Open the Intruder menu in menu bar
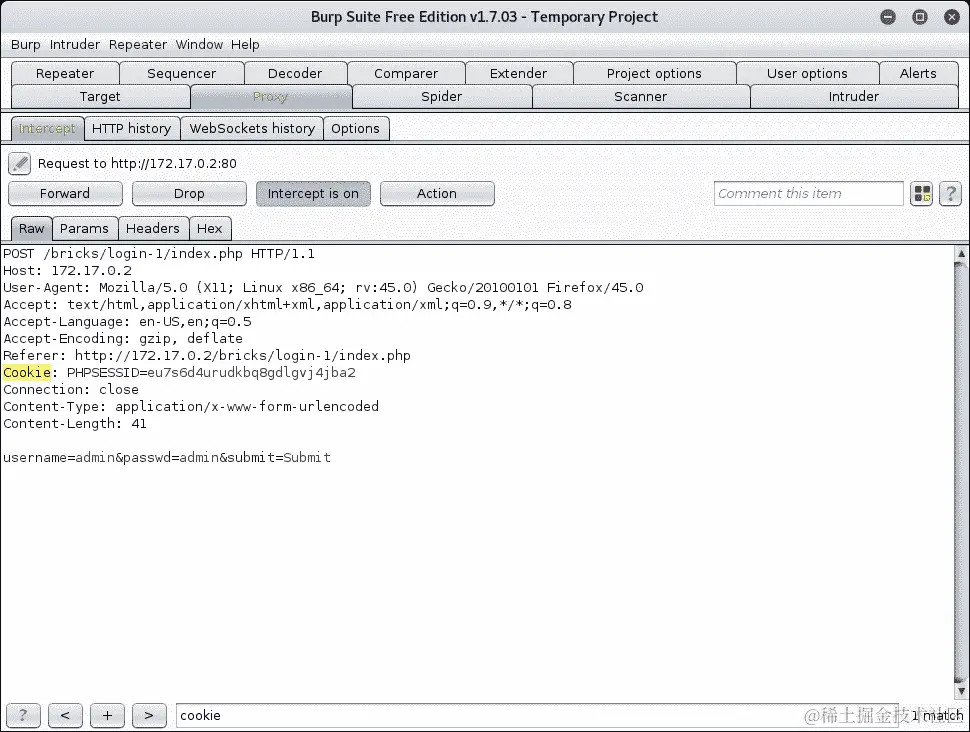This screenshot has width=970, height=732. 75,45
